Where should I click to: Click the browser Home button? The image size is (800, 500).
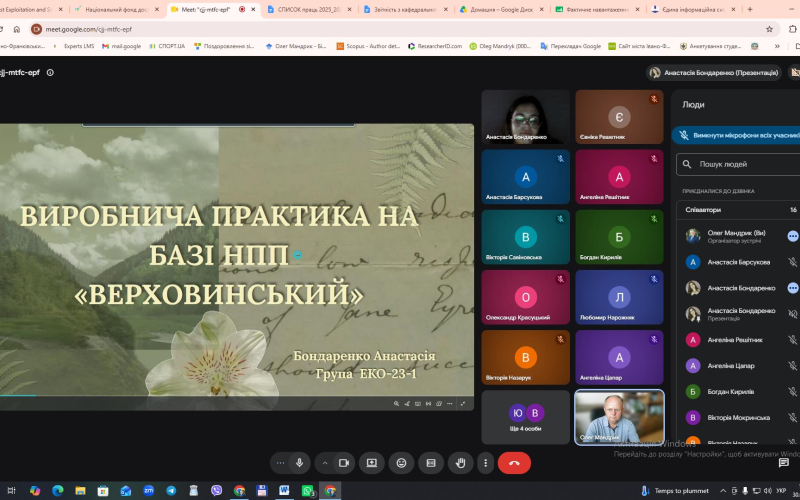tap(17, 29)
